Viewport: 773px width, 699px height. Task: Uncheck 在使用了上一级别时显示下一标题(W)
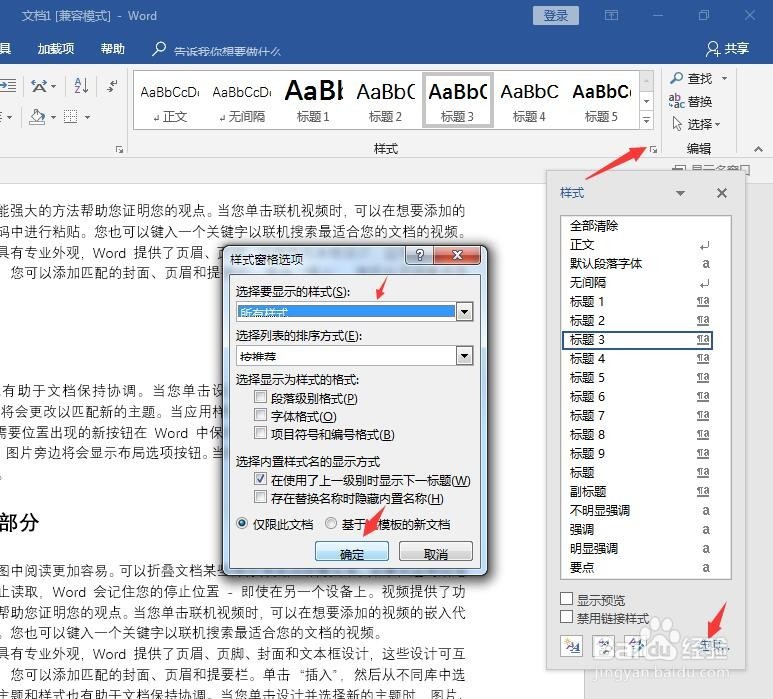click(x=260, y=479)
